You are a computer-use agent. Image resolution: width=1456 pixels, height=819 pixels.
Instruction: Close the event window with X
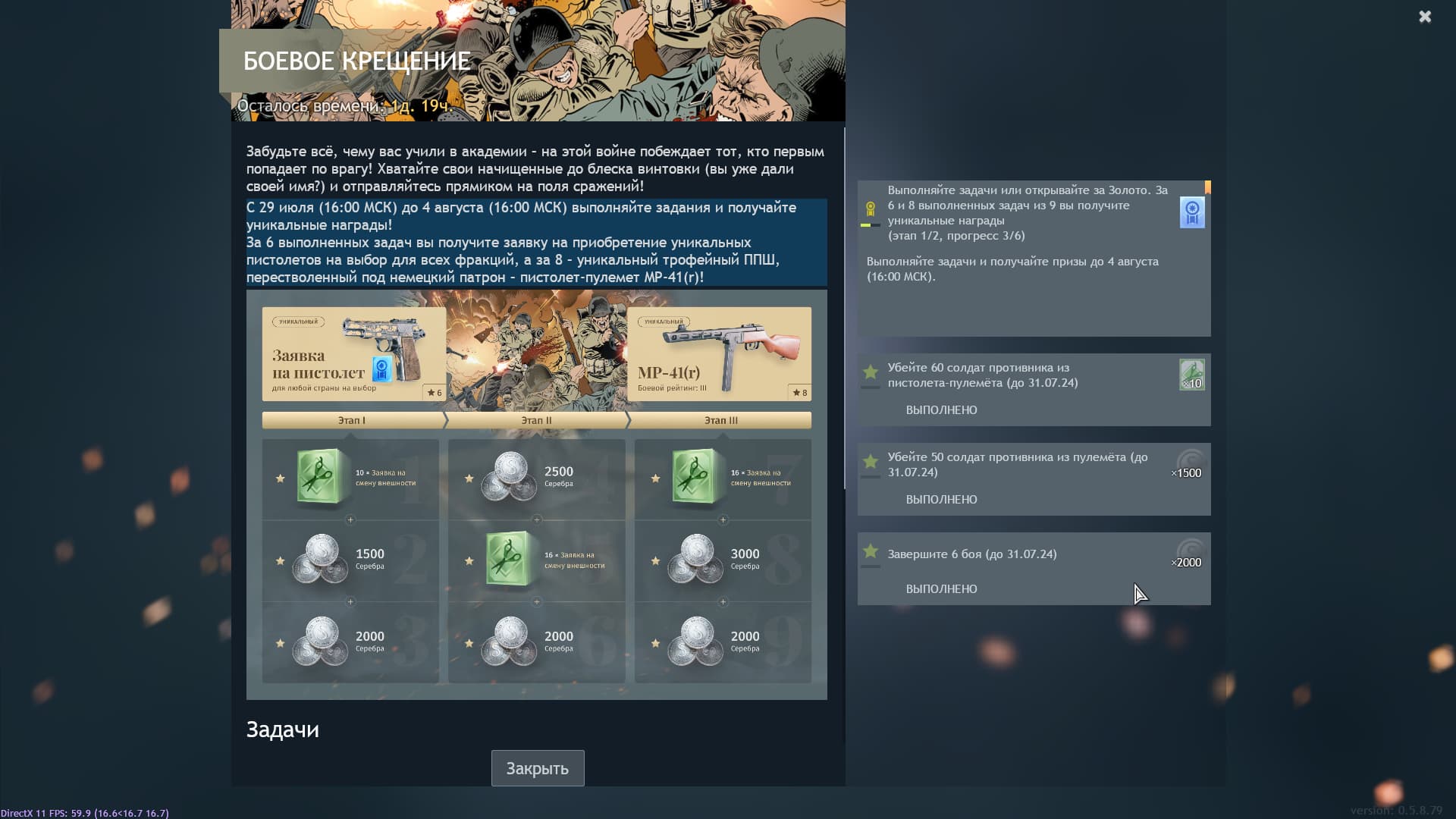pos(1425,17)
